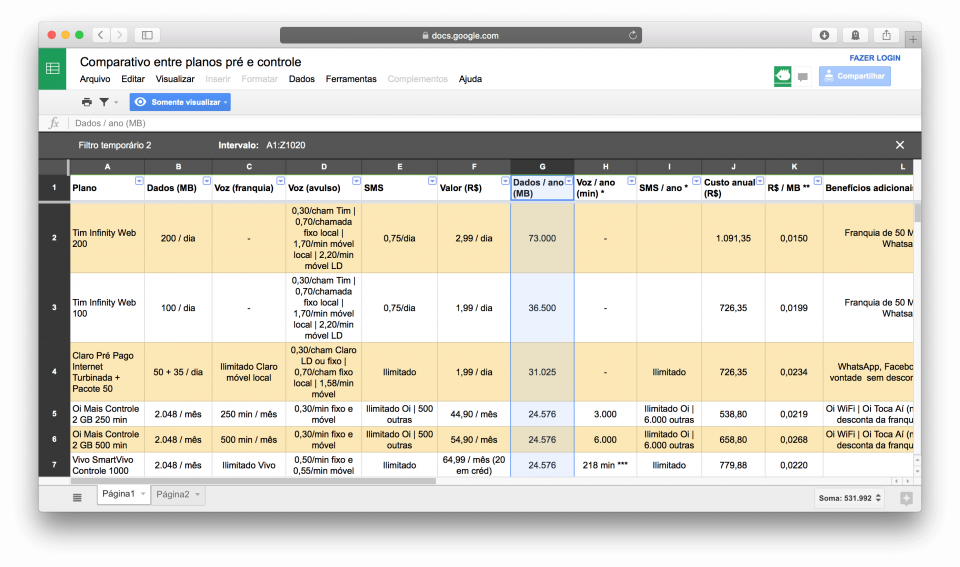Select column G header
The height and width of the screenshot is (567, 960).
(542, 166)
